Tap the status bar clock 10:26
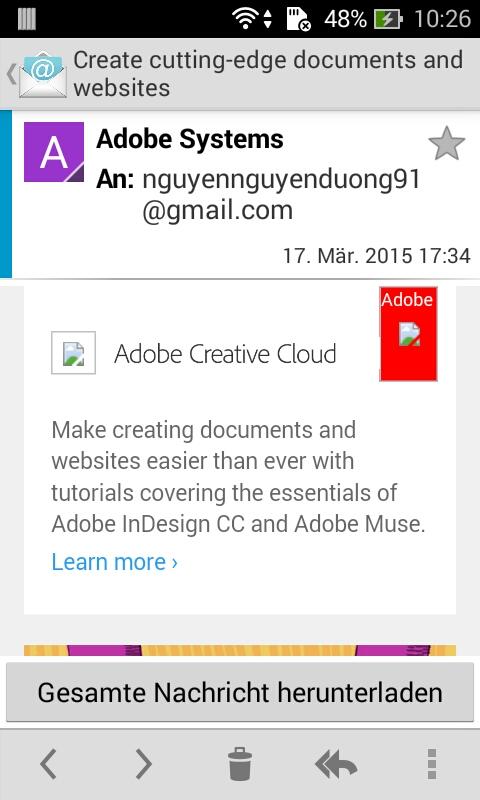This screenshot has width=480, height=800. coord(442,19)
